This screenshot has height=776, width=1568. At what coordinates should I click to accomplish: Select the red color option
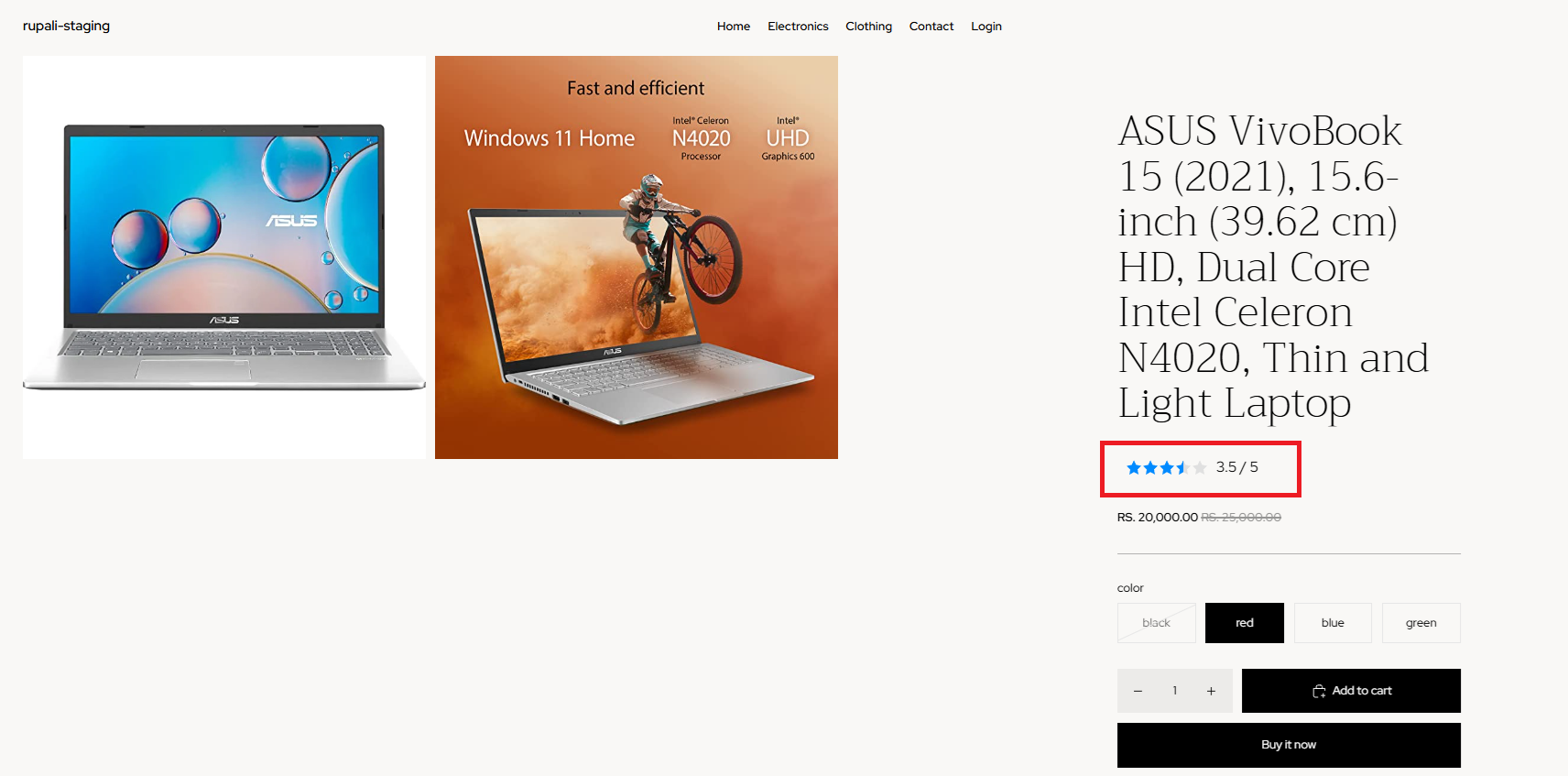1245,623
